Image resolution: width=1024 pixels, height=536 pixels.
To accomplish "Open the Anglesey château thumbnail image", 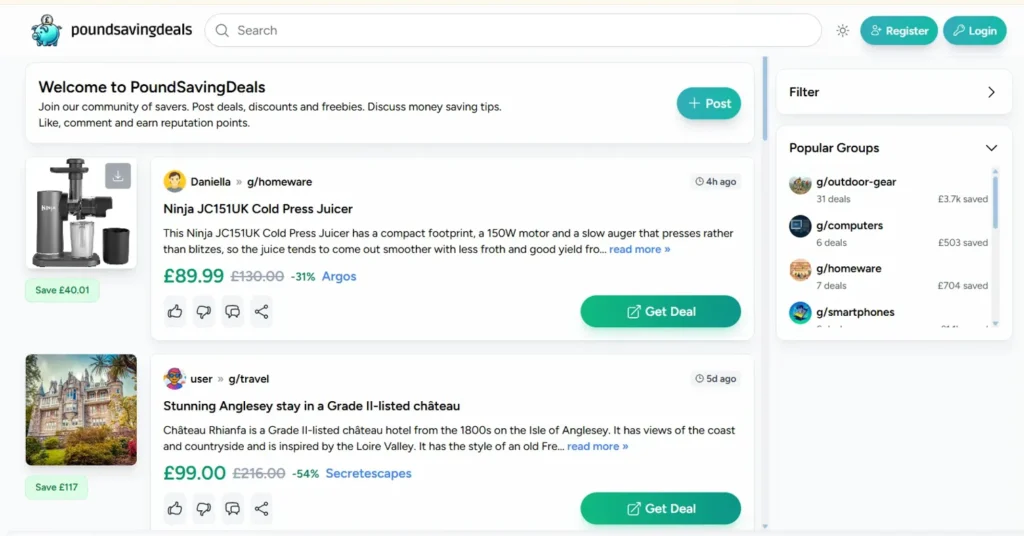I will coord(81,410).
